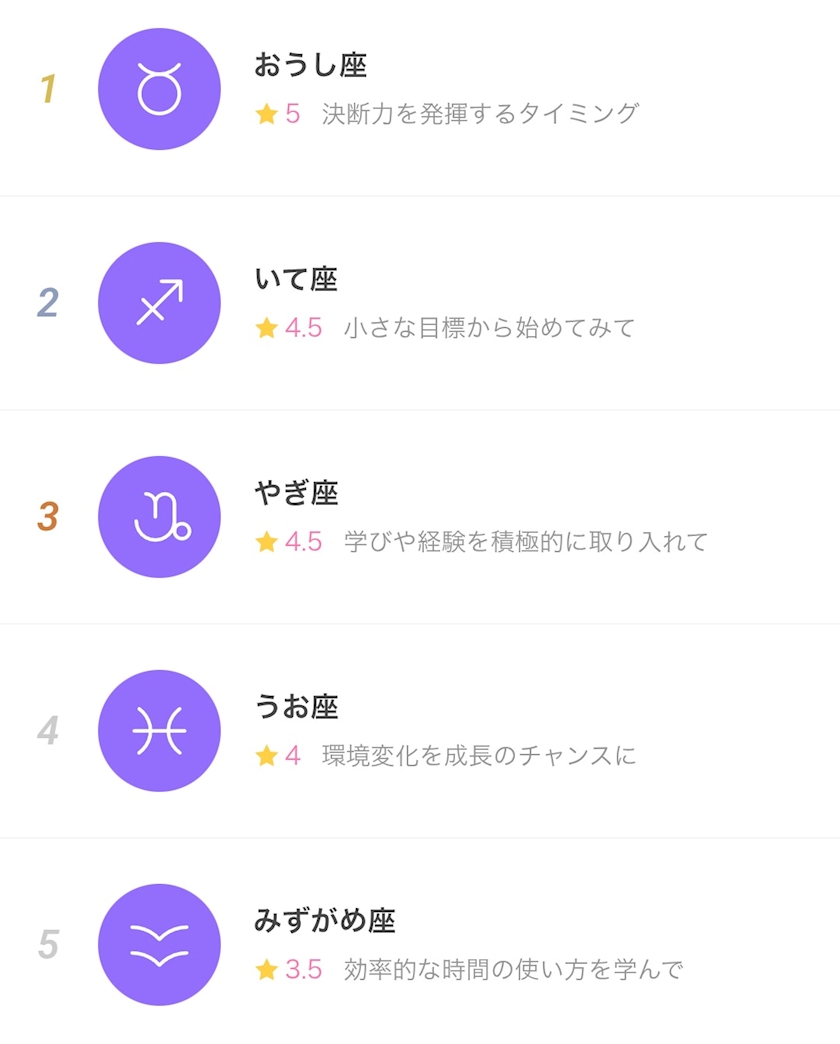Screen dimensions: 840x1044
Task: Tap the Pisces symbol icon
Action: coord(159,731)
